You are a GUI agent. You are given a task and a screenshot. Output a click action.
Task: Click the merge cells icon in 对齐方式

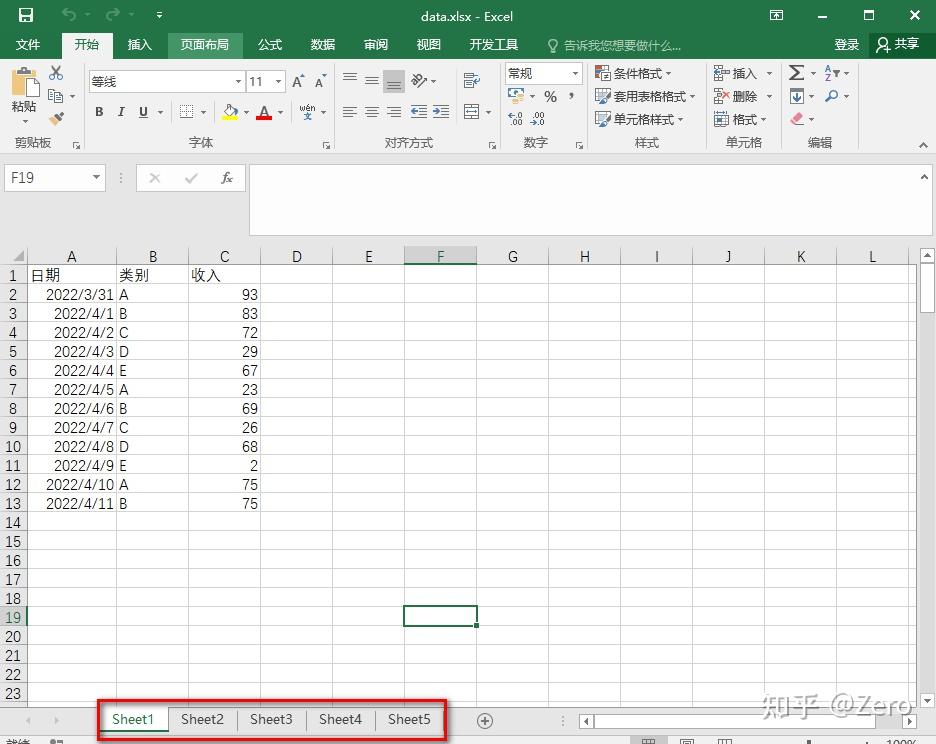tap(469, 109)
